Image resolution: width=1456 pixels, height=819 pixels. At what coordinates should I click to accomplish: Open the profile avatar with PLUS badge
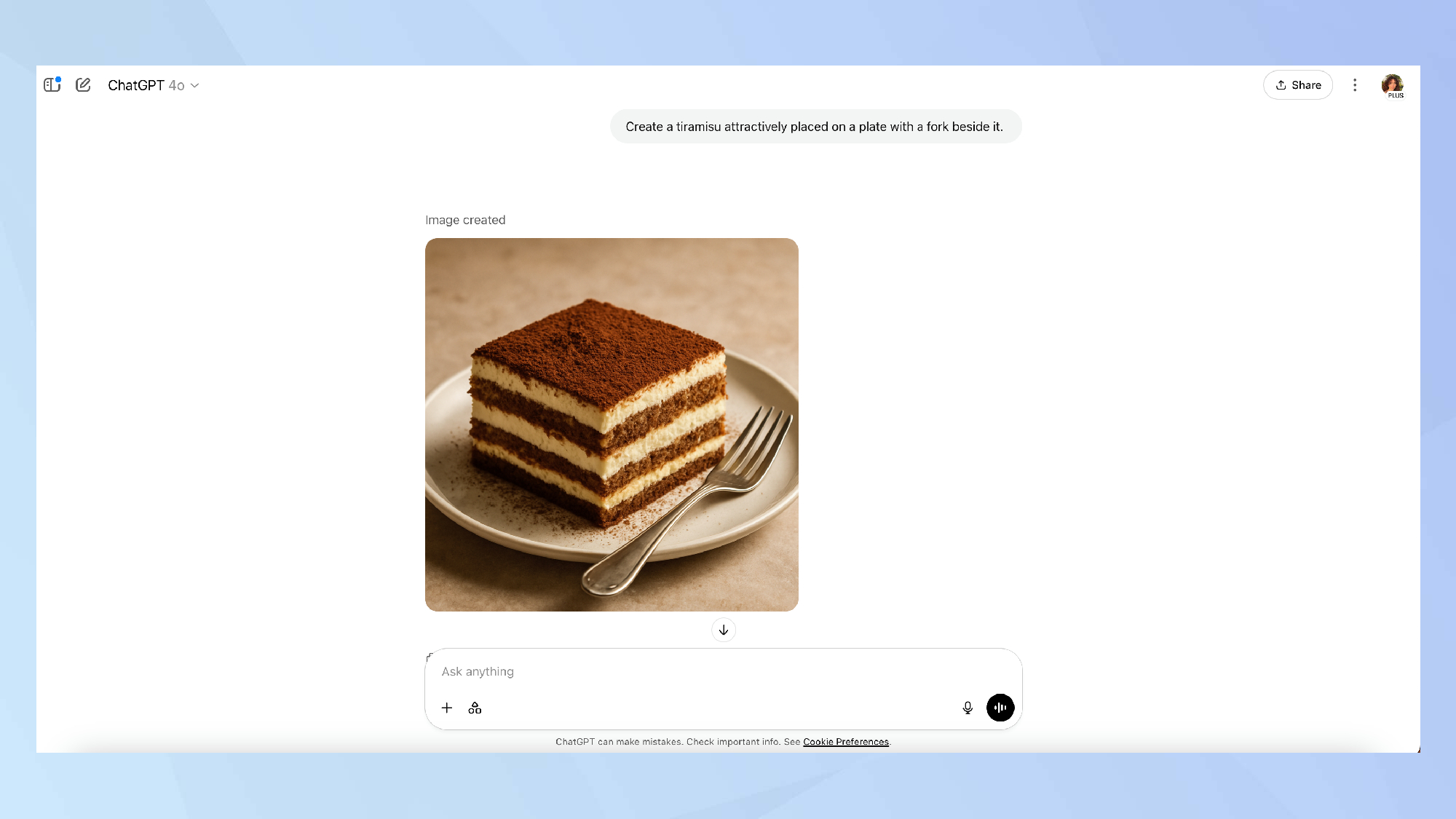1393,85
